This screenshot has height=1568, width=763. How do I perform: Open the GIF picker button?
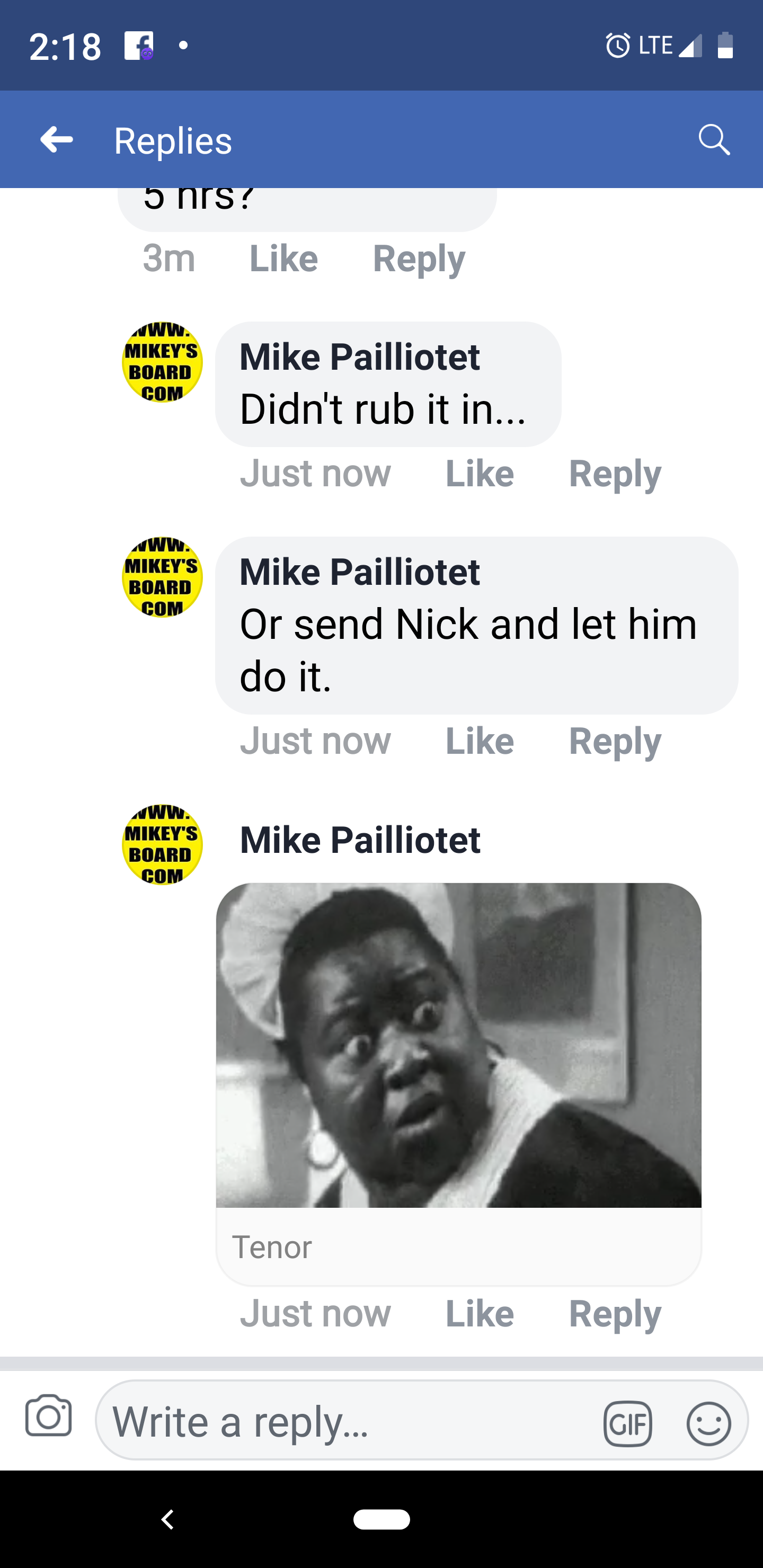pos(628,1424)
